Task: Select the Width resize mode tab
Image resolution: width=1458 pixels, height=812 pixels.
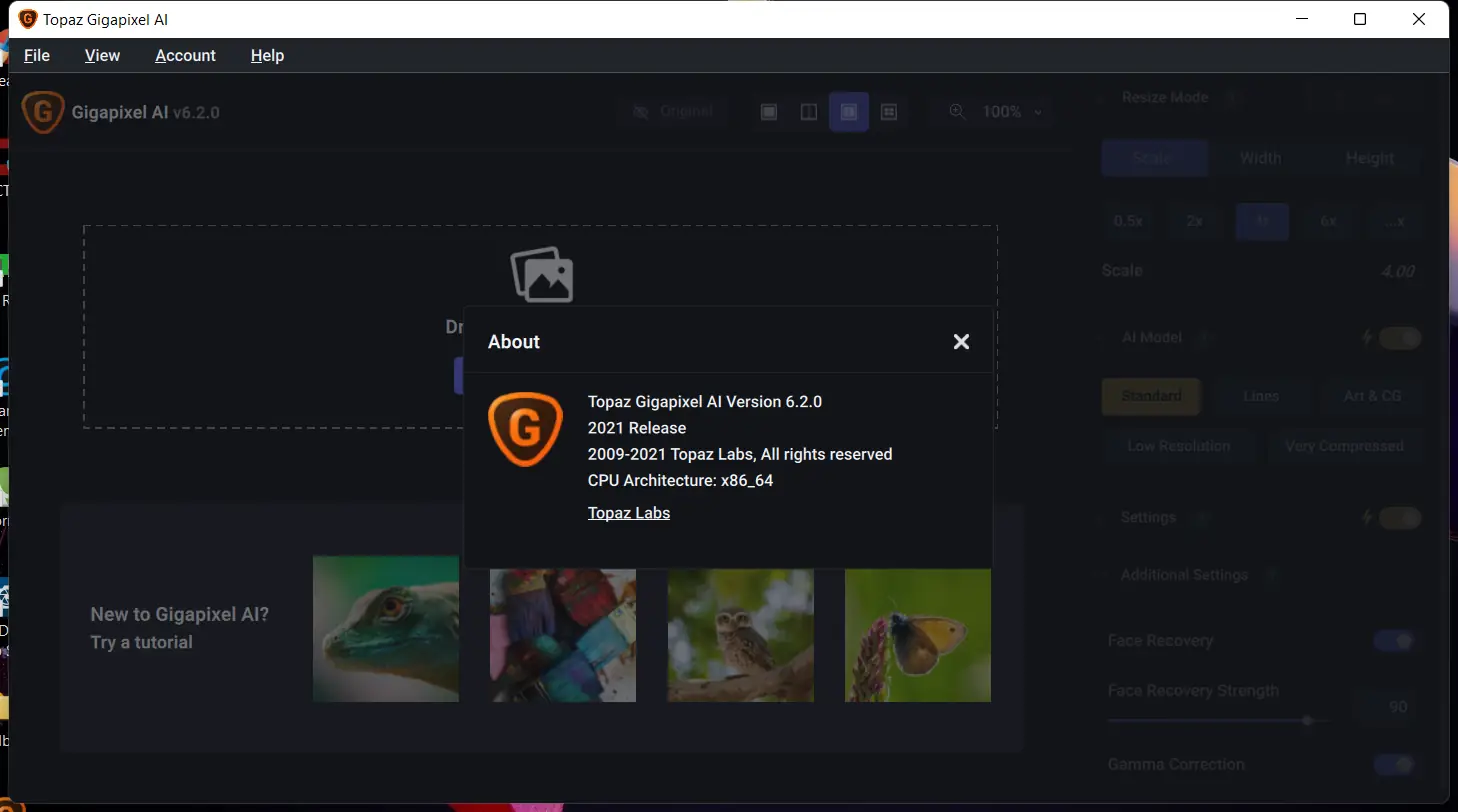Action: tap(1260, 158)
